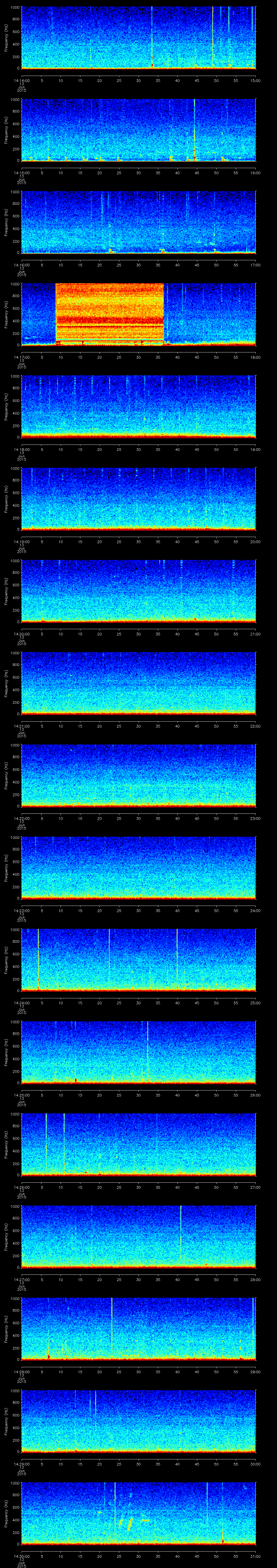This screenshot has height=1568, width=277.
Task: Click the 14:16:00 start time label
Action: point(21,265)
